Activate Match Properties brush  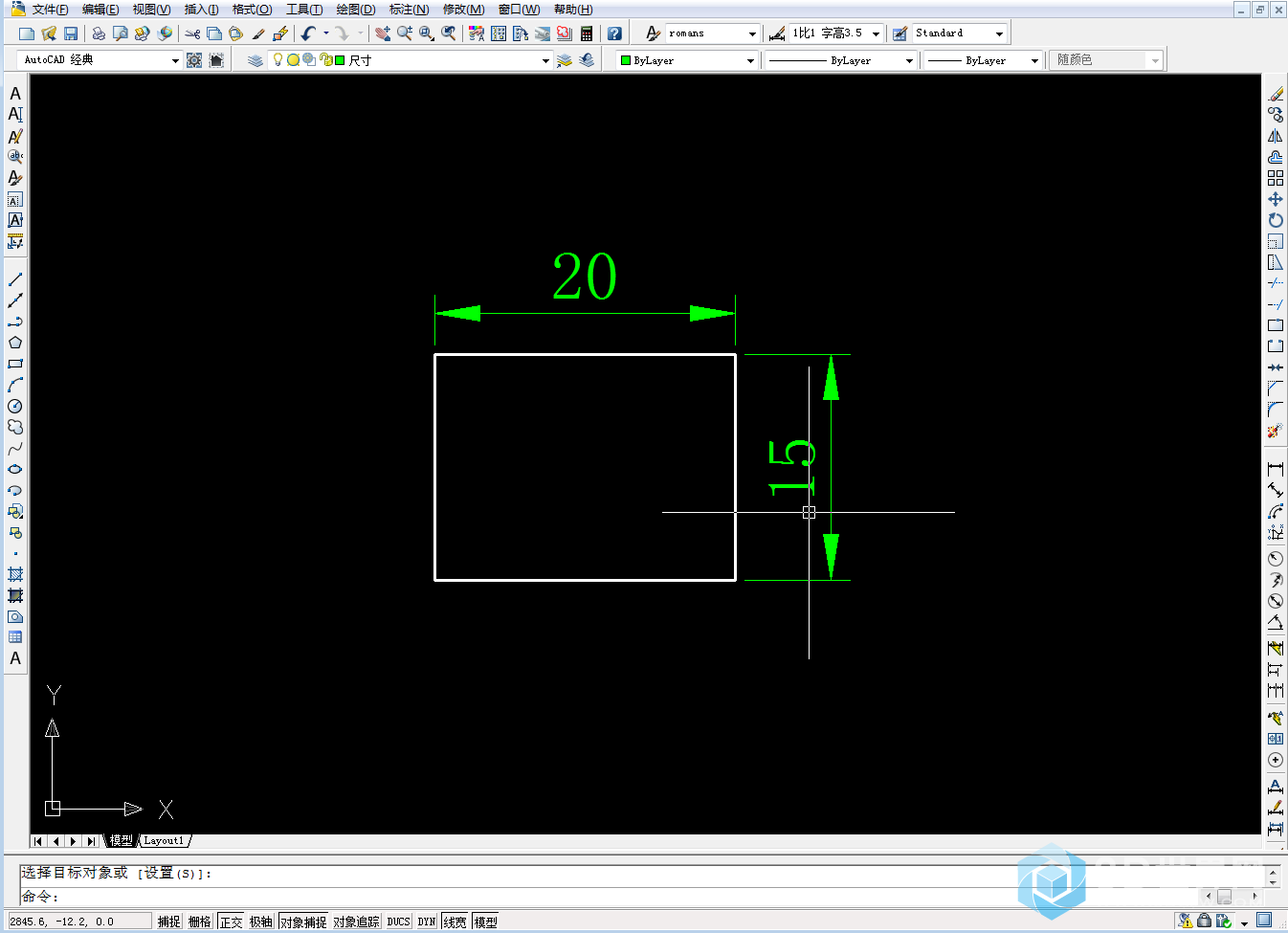coord(258,33)
